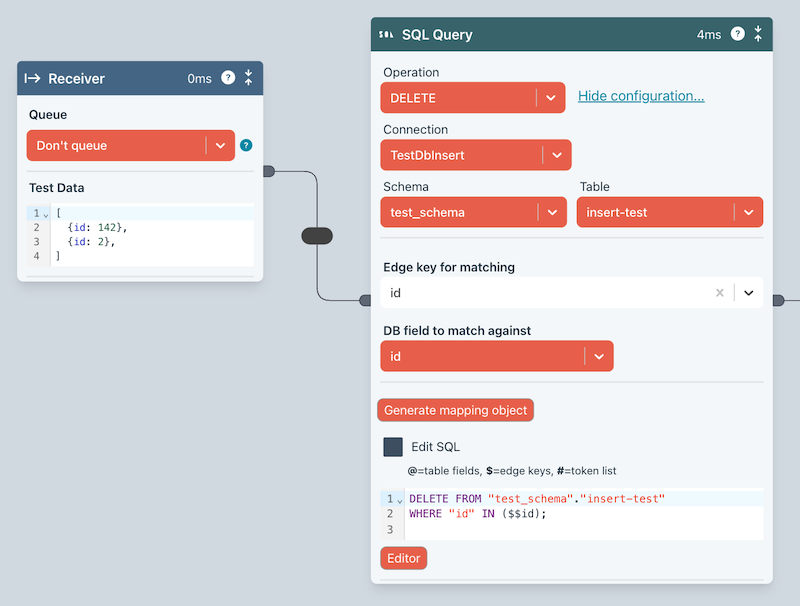Open the SQL Editor button
Viewport: 800px width, 606px height.
[x=403, y=558]
